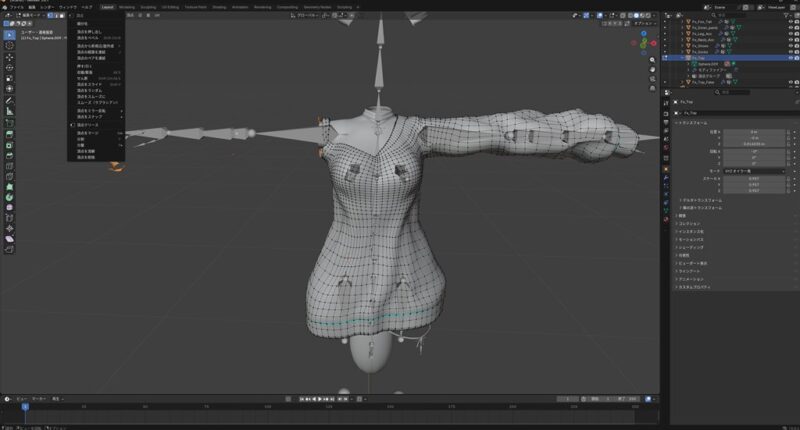The width and height of the screenshot is (800, 430).
Task: Open the ファイル menu in the menu bar
Action: [x=17, y=6]
